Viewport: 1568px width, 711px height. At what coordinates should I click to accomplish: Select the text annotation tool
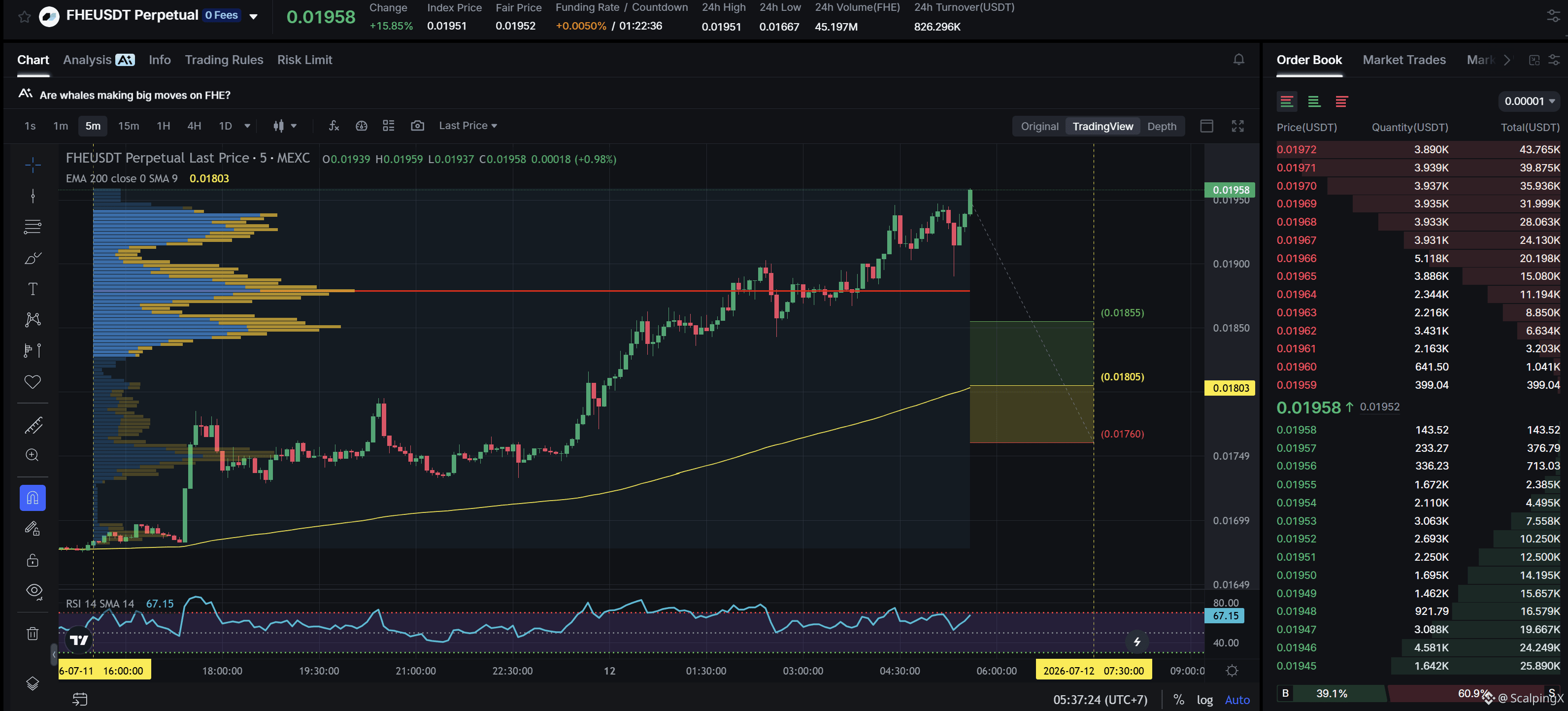tap(33, 289)
